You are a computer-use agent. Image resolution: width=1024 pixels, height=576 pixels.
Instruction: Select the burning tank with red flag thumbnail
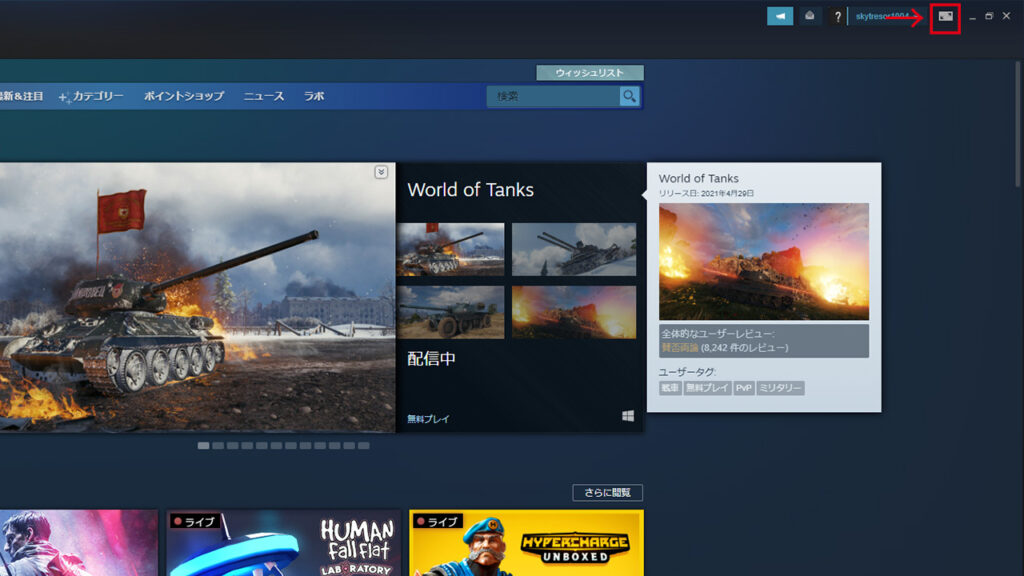click(x=451, y=249)
